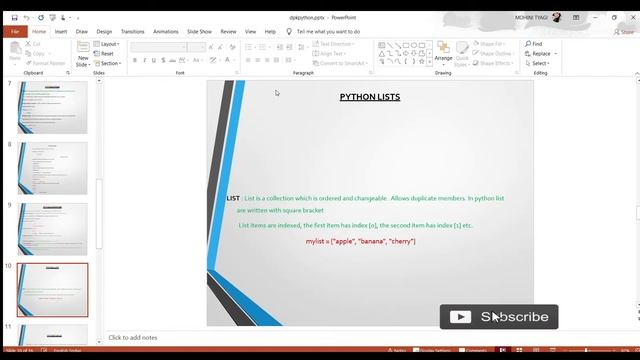The image size is (640, 360).
Task: Toggle text Shadow formatting
Action: pyautogui.click(x=163, y=60)
